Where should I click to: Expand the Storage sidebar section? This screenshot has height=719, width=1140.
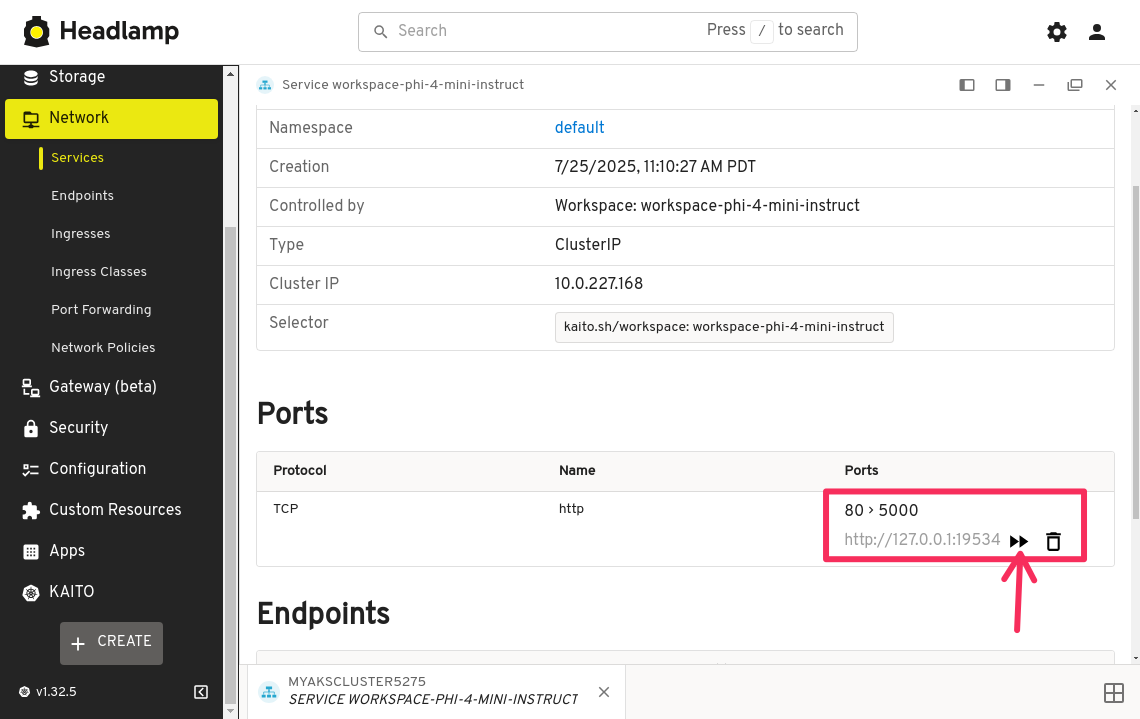[x=77, y=77]
